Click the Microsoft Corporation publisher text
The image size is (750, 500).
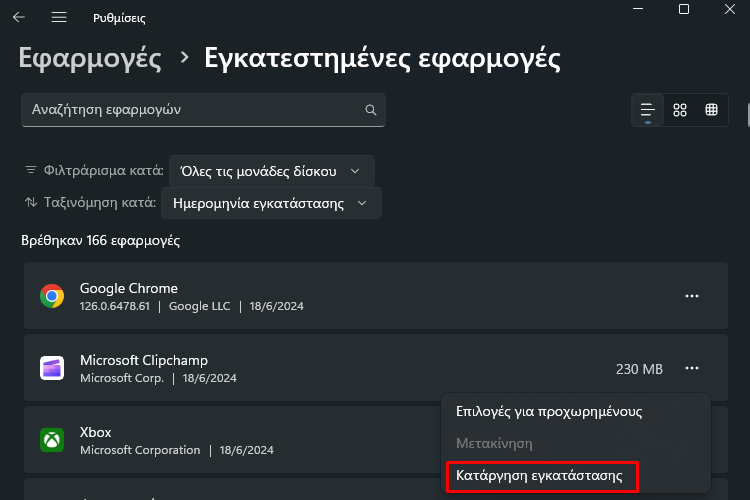click(140, 450)
